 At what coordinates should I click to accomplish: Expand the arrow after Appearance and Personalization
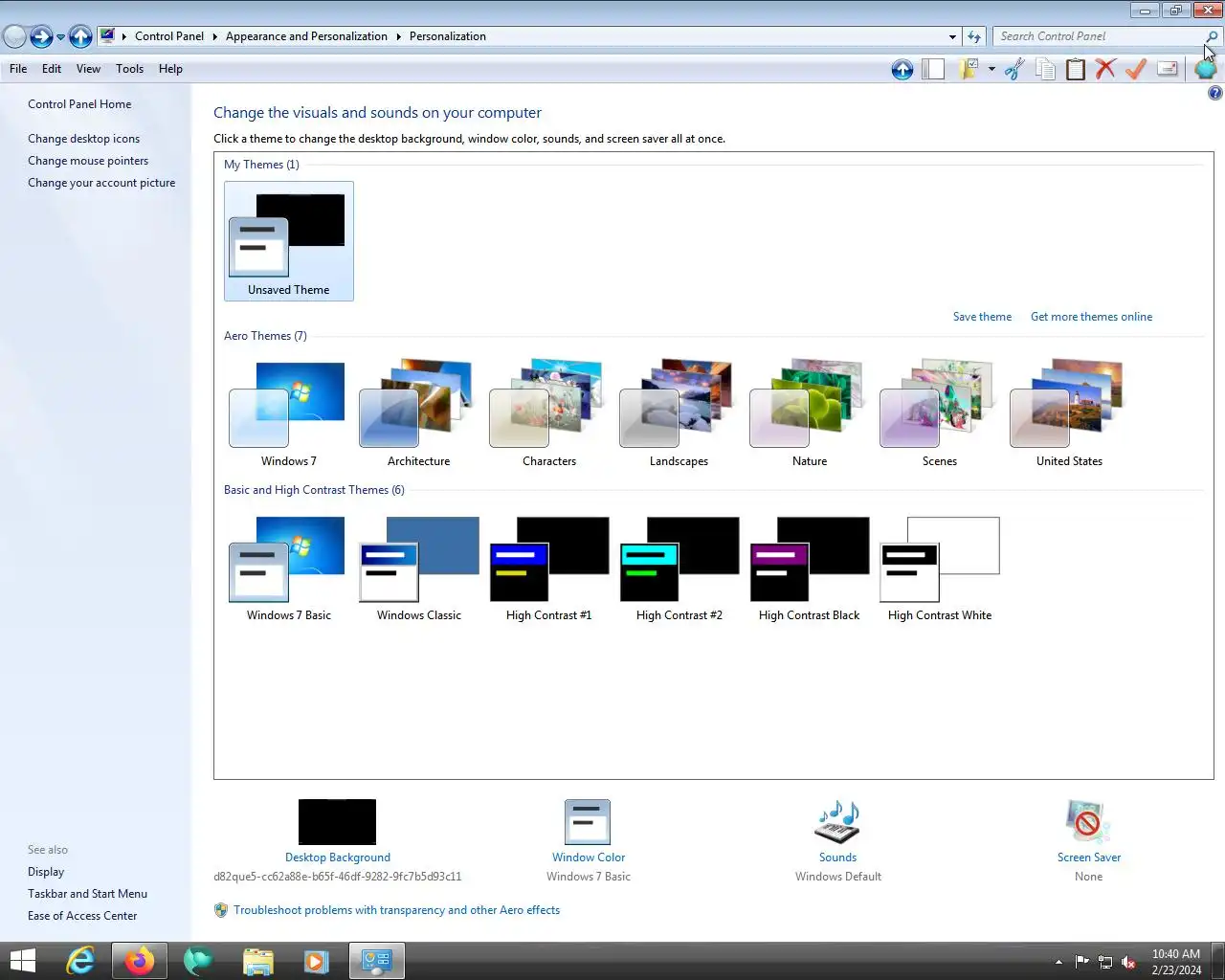pos(398,36)
